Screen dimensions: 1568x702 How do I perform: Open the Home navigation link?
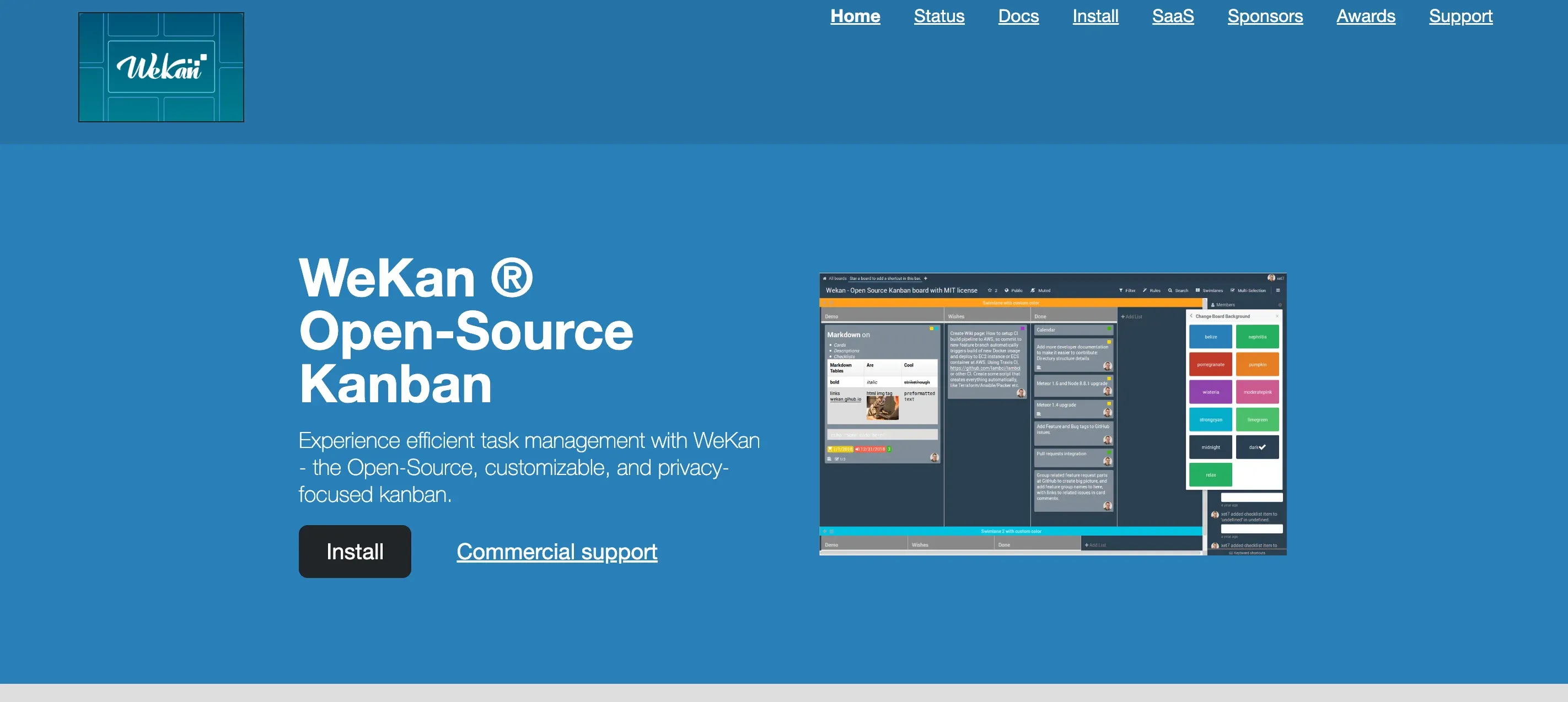click(x=855, y=16)
